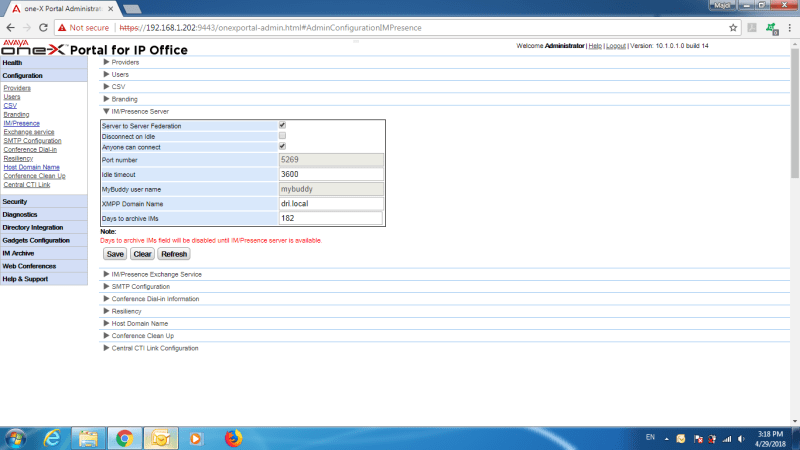Open the IM Archive menu
The width and height of the screenshot is (800, 450).
pos(43,254)
